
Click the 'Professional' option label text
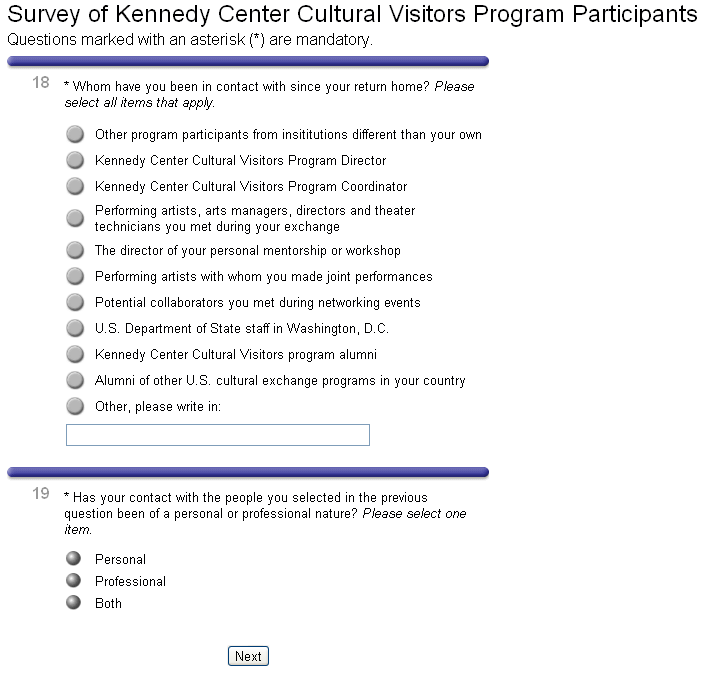coord(130,582)
